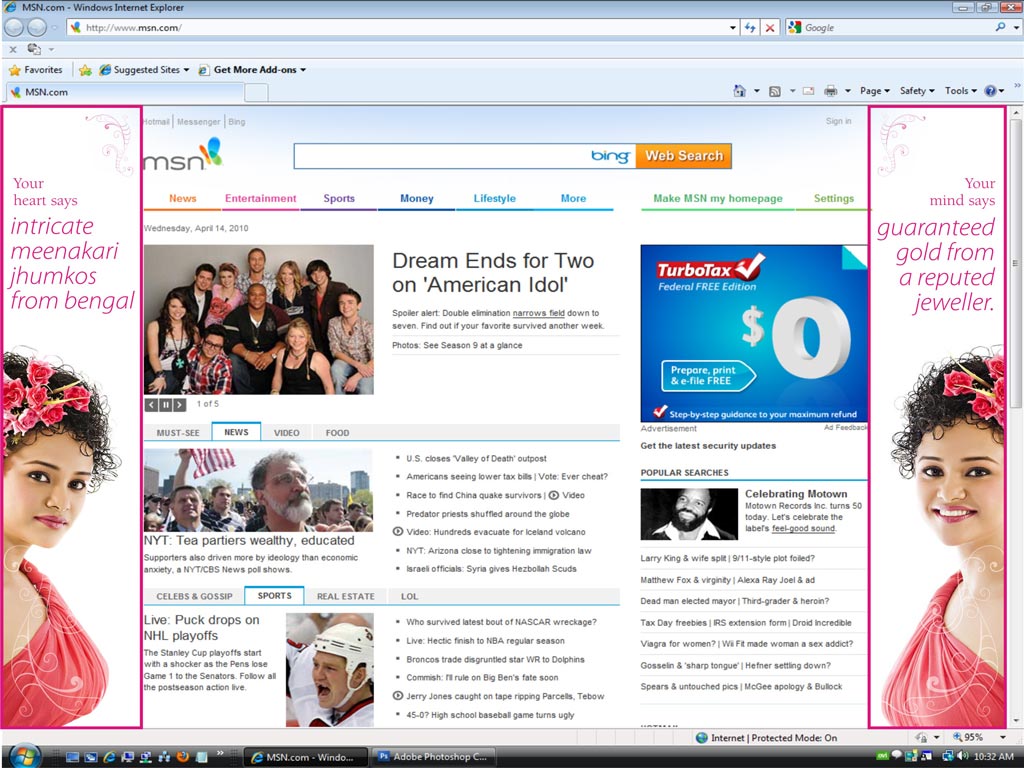Expand Get More Add-ons dropdown
This screenshot has width=1024, height=768.
pyautogui.click(x=303, y=70)
